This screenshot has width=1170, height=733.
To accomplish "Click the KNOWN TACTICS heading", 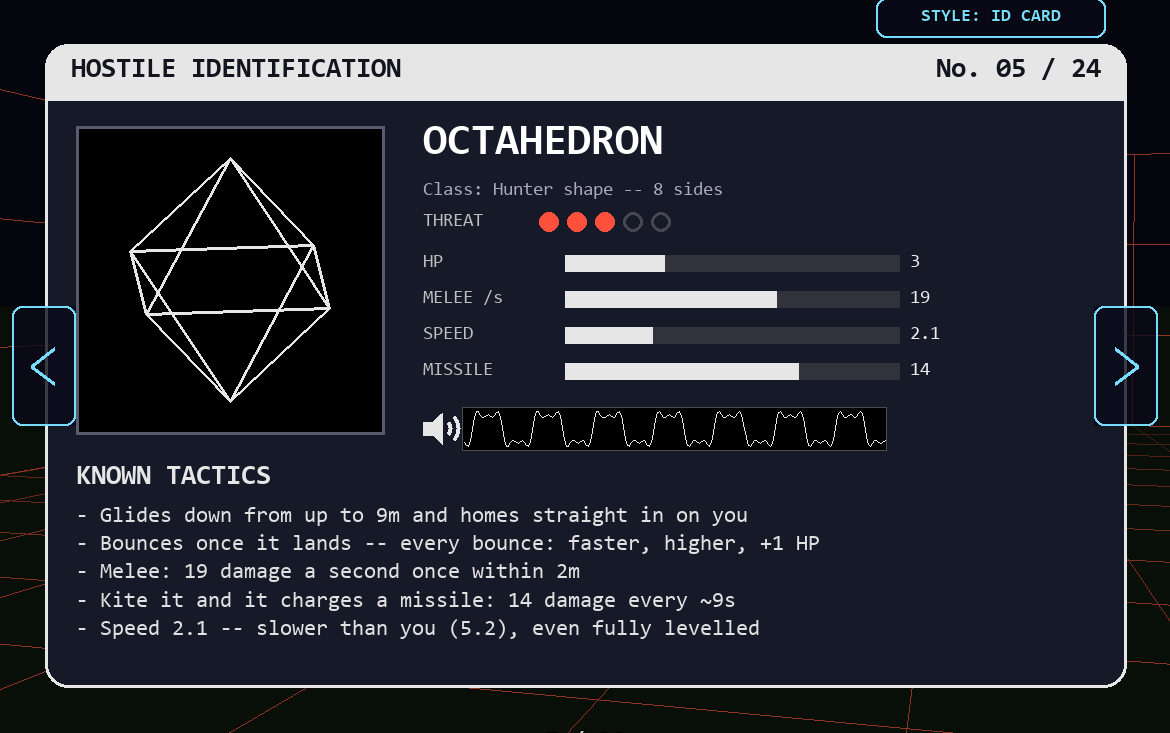I will [173, 475].
